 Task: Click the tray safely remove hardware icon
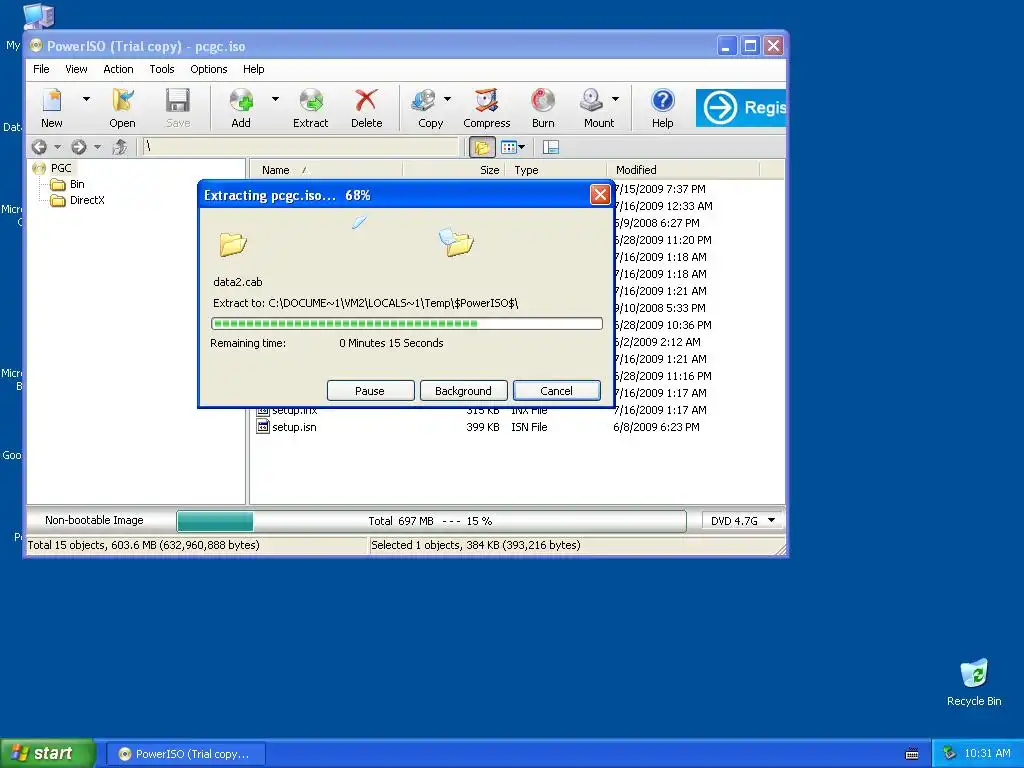coord(949,754)
